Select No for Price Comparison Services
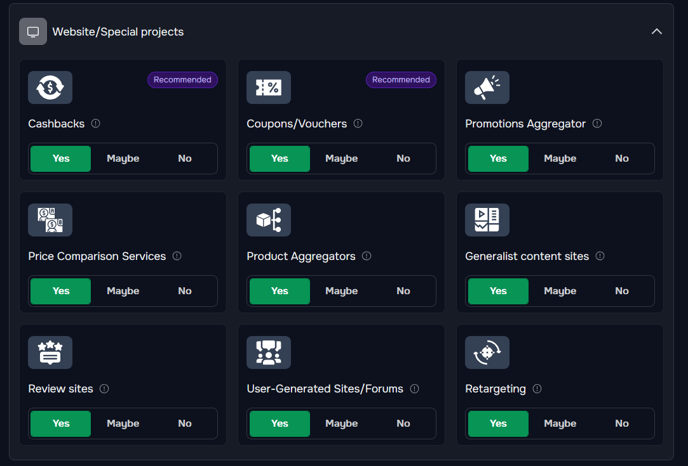Image resolution: width=688 pixels, height=466 pixels. coord(185,291)
